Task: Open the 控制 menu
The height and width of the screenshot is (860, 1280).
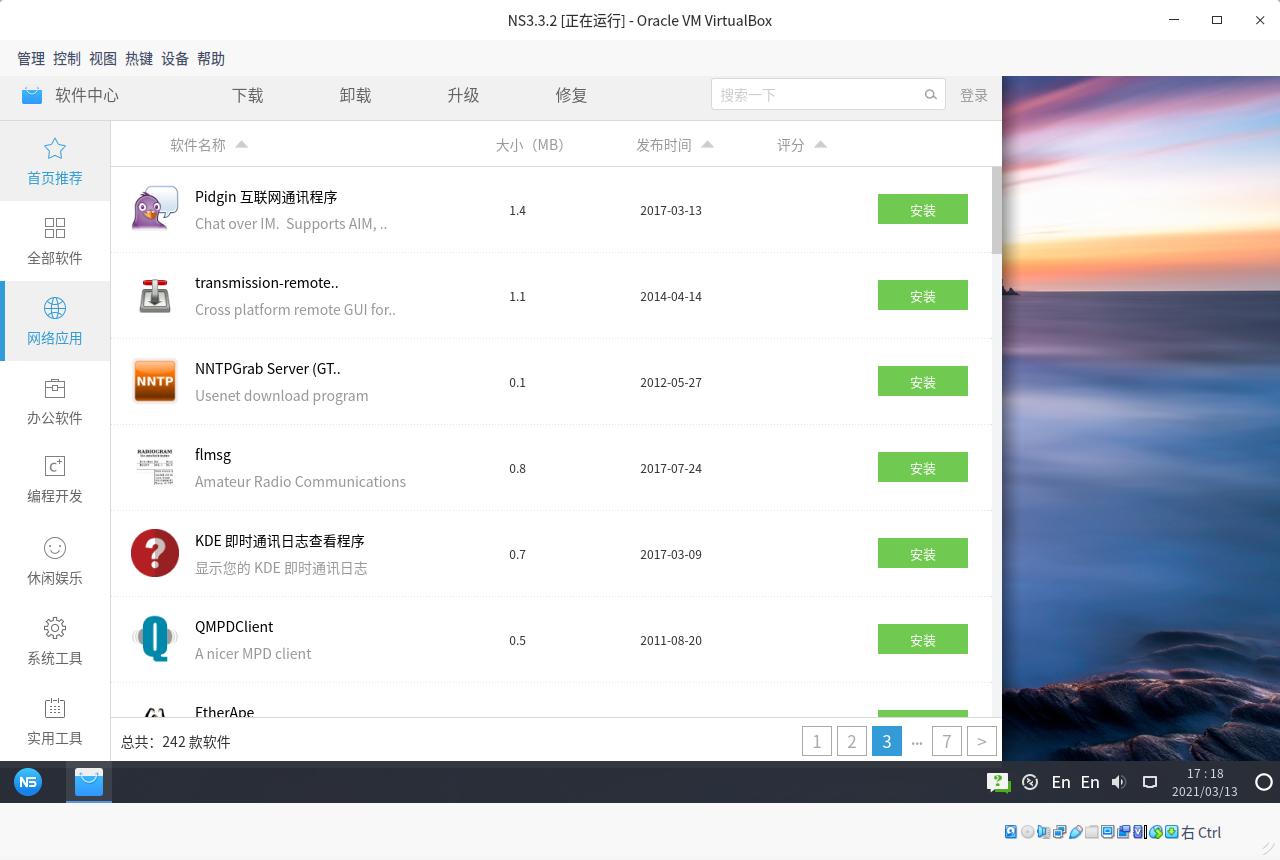Action: pyautogui.click(x=67, y=59)
